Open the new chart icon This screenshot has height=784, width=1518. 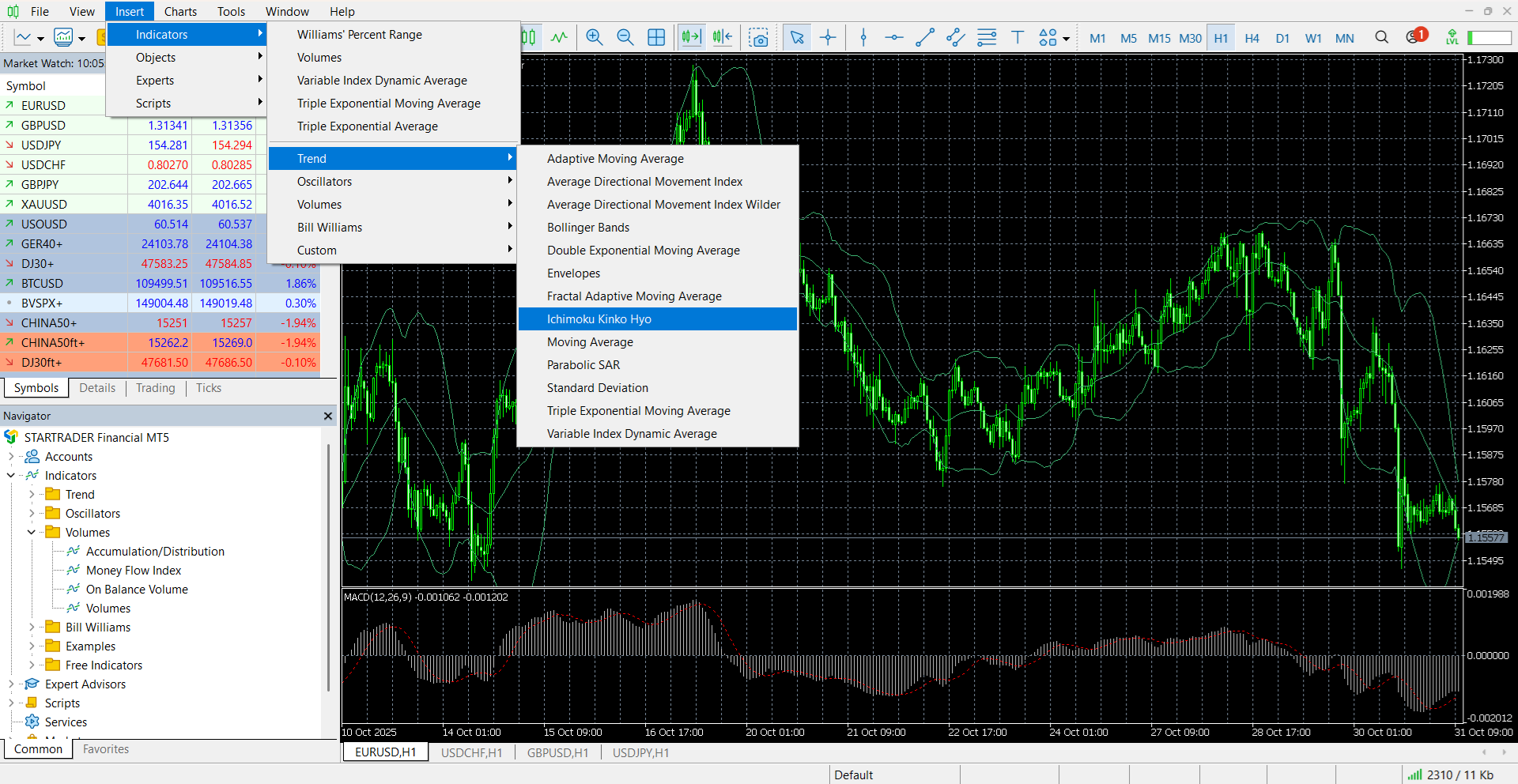(x=22, y=37)
